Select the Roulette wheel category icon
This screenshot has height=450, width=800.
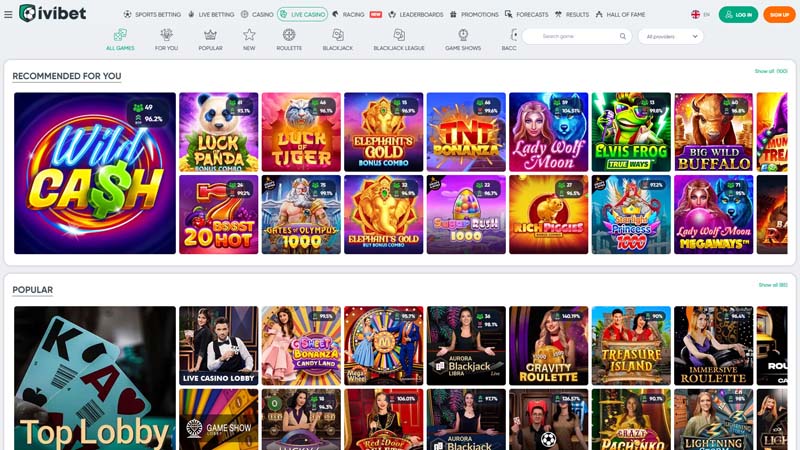(x=289, y=39)
